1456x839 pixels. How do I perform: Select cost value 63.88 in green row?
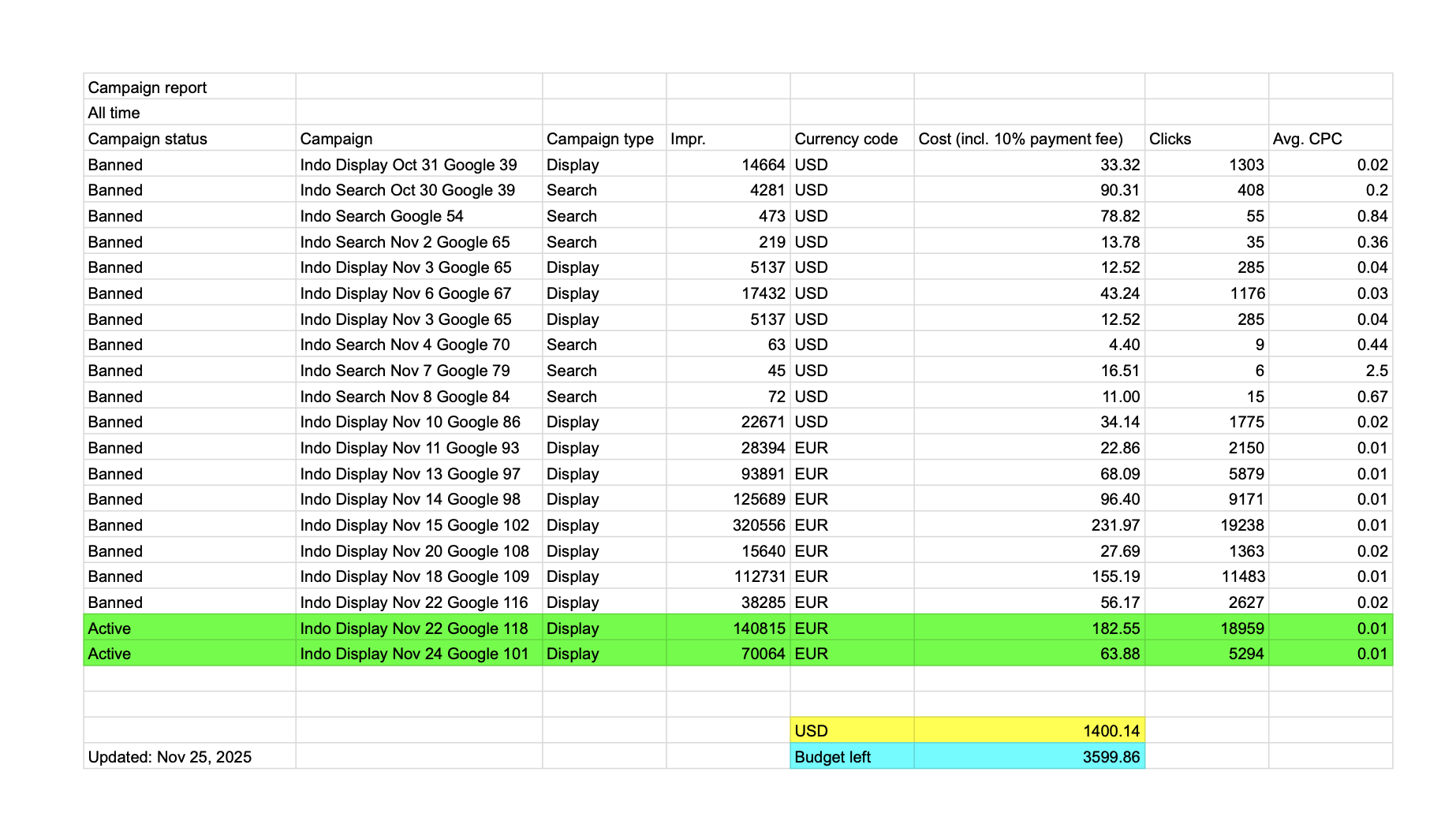point(1029,654)
